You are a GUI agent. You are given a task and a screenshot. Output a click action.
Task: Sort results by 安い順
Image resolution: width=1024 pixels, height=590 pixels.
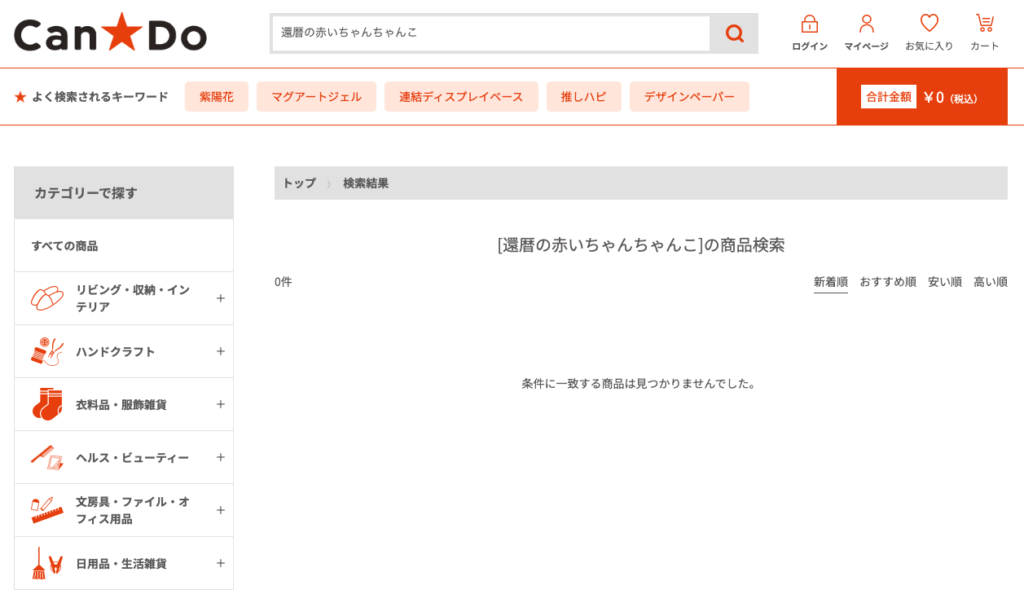[944, 282]
